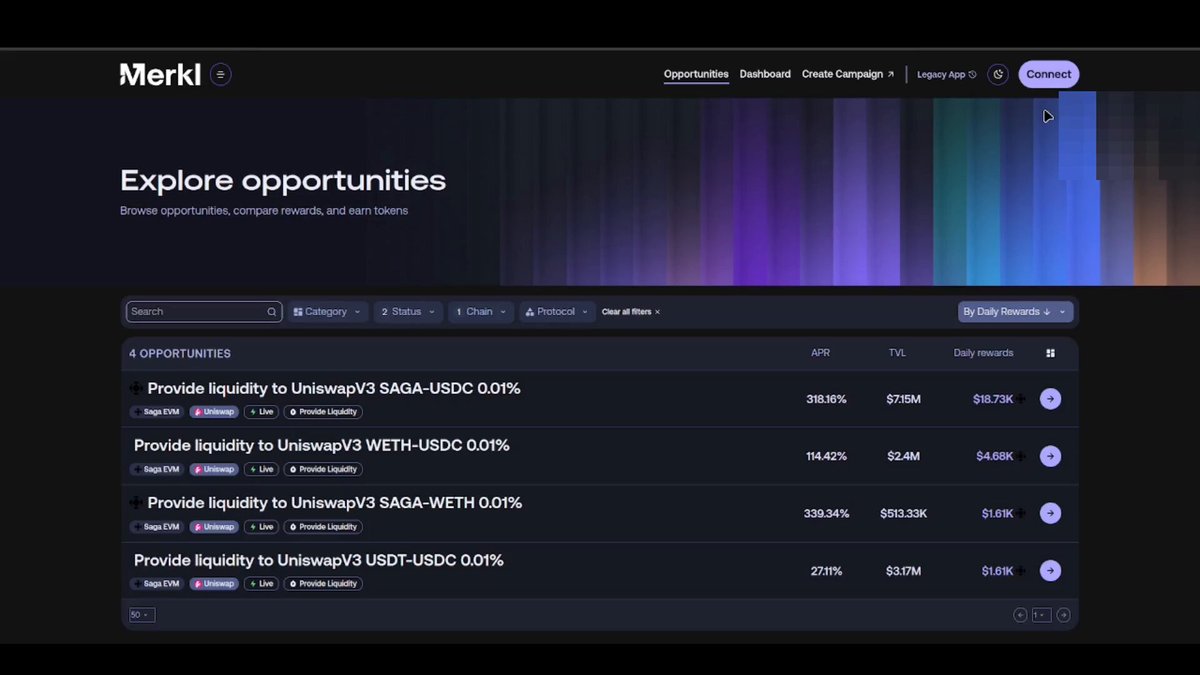1200x675 pixels.
Task: Sort by the APR column header
Action: tap(820, 353)
